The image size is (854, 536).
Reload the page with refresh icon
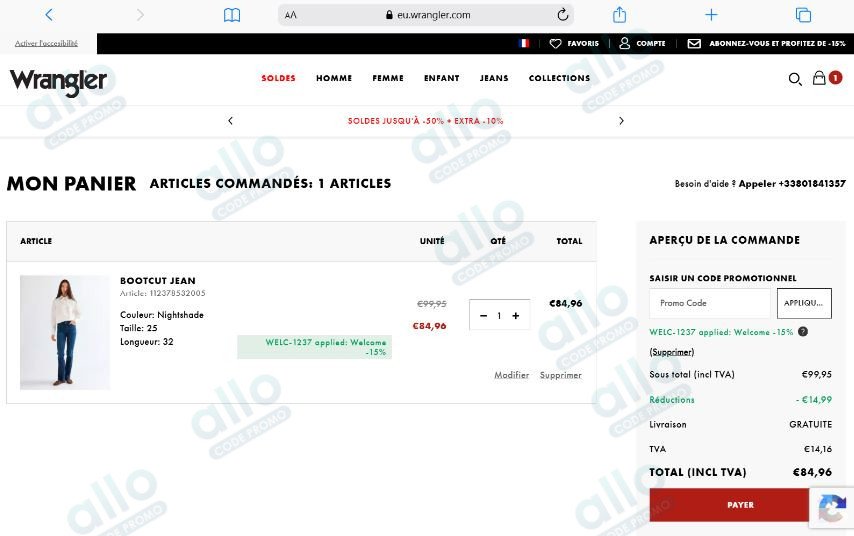[563, 15]
